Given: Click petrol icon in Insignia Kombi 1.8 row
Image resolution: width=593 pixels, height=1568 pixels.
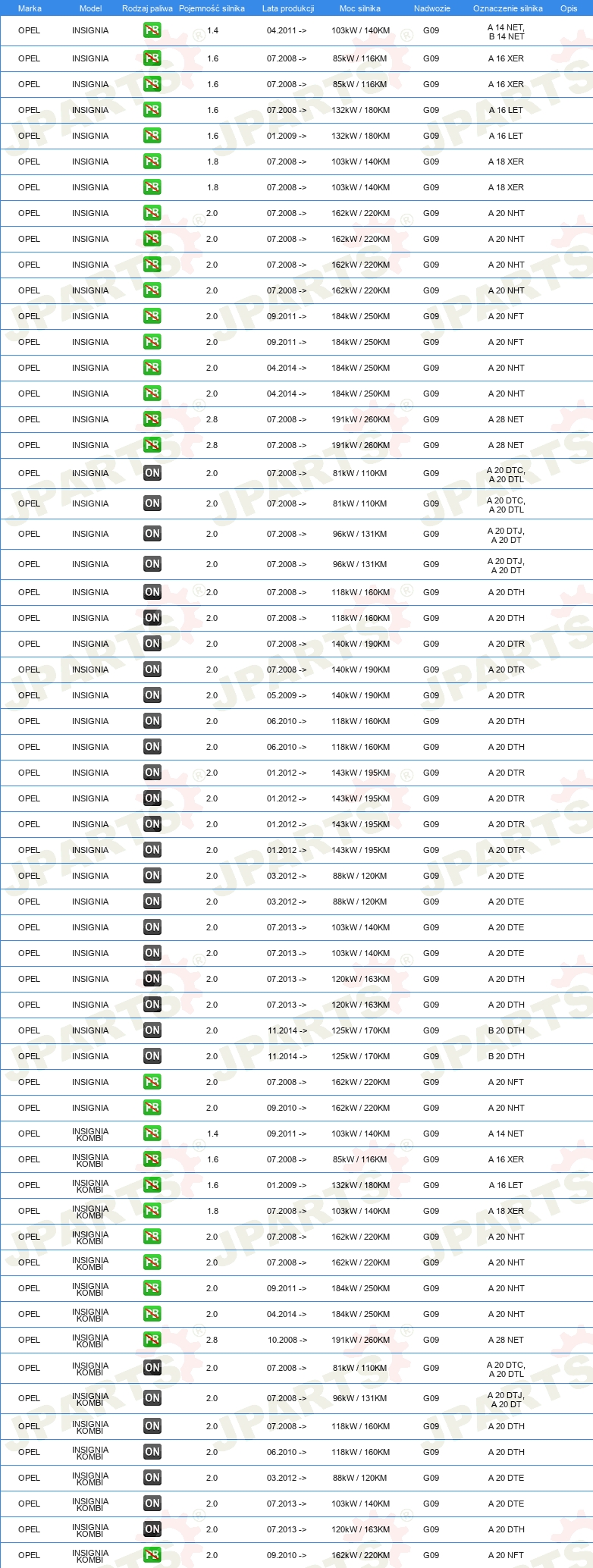Looking at the screenshot, I should (152, 1211).
